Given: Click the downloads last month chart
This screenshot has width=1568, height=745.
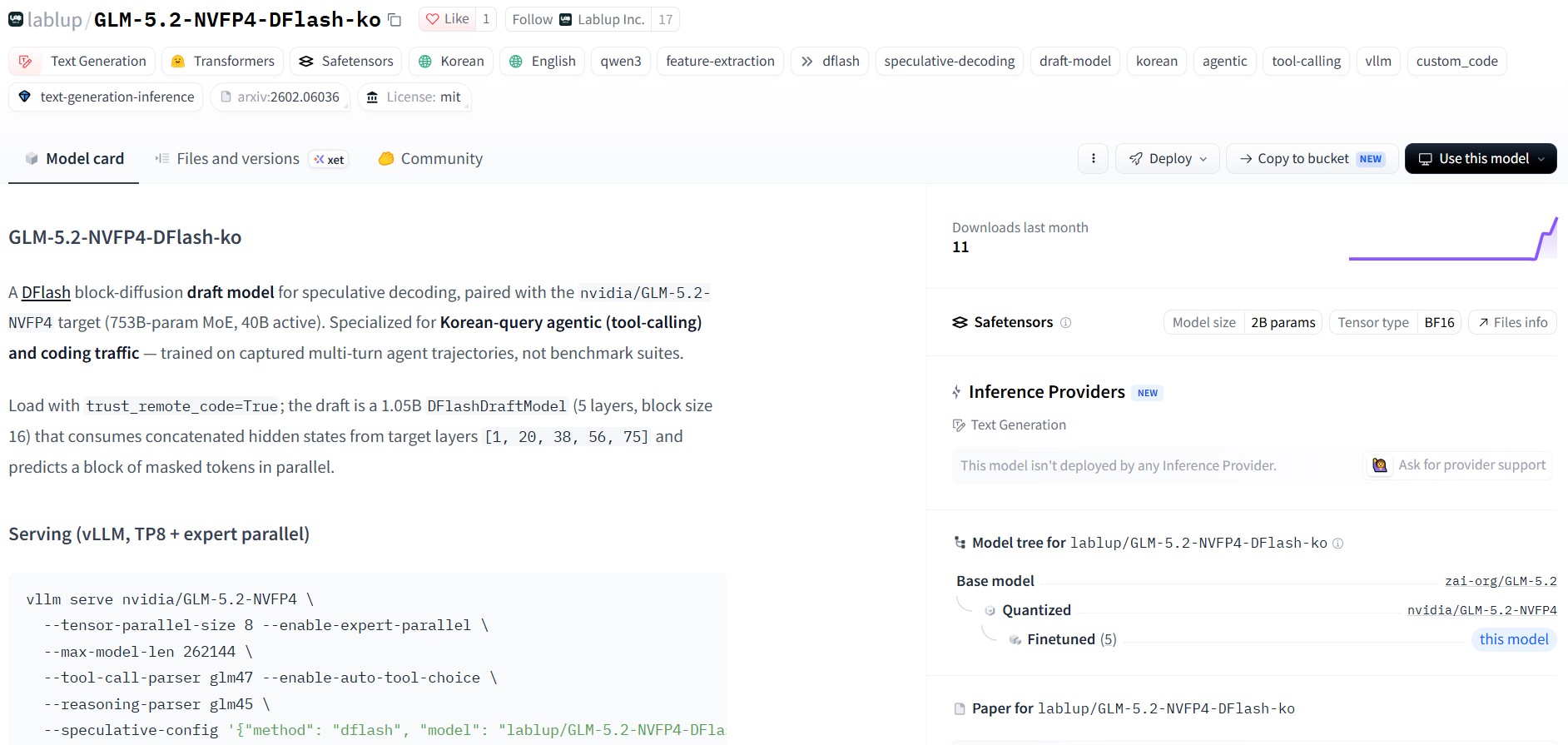Looking at the screenshot, I should click(1453, 240).
